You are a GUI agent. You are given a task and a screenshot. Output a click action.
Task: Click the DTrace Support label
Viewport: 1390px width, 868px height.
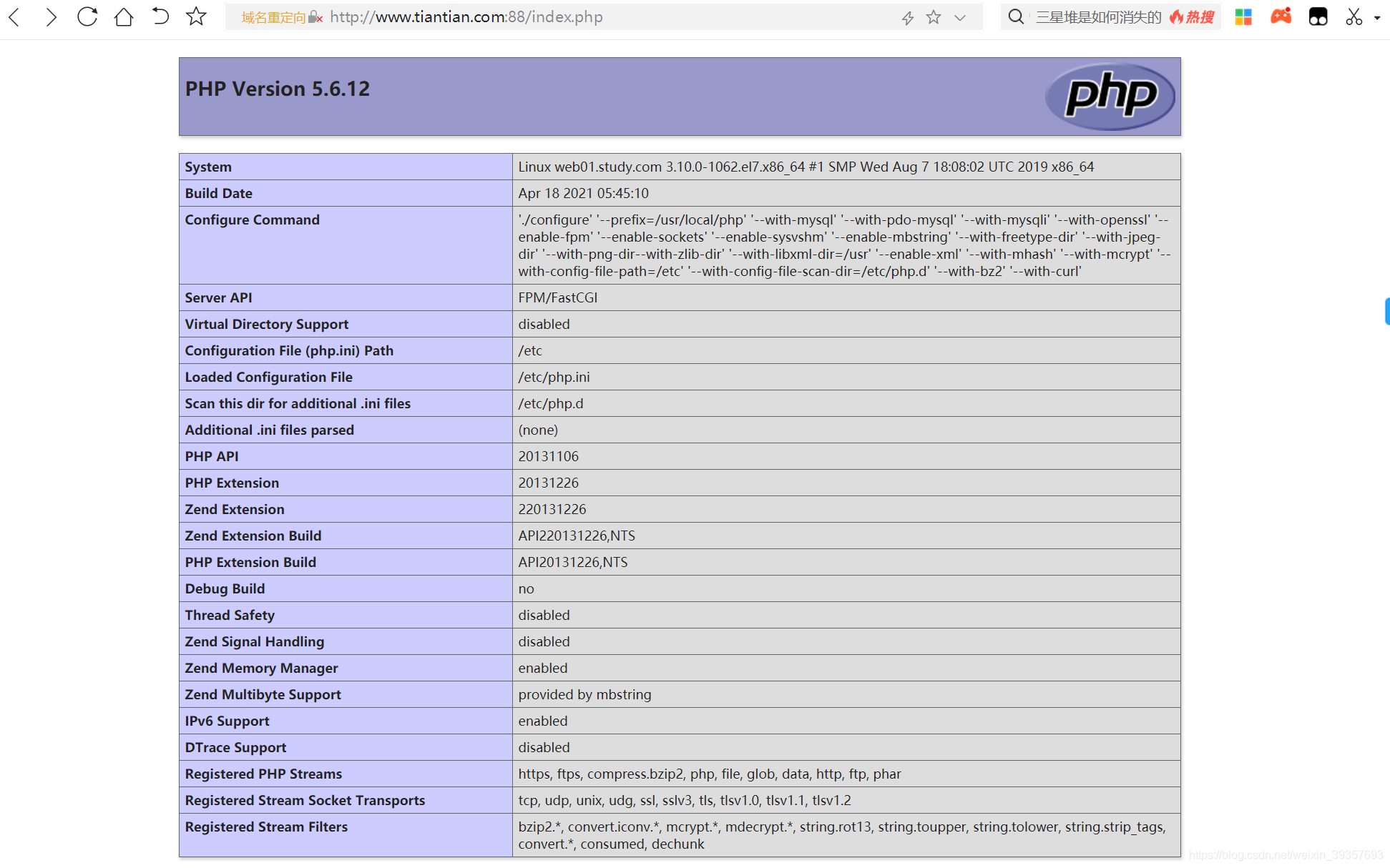[235, 747]
